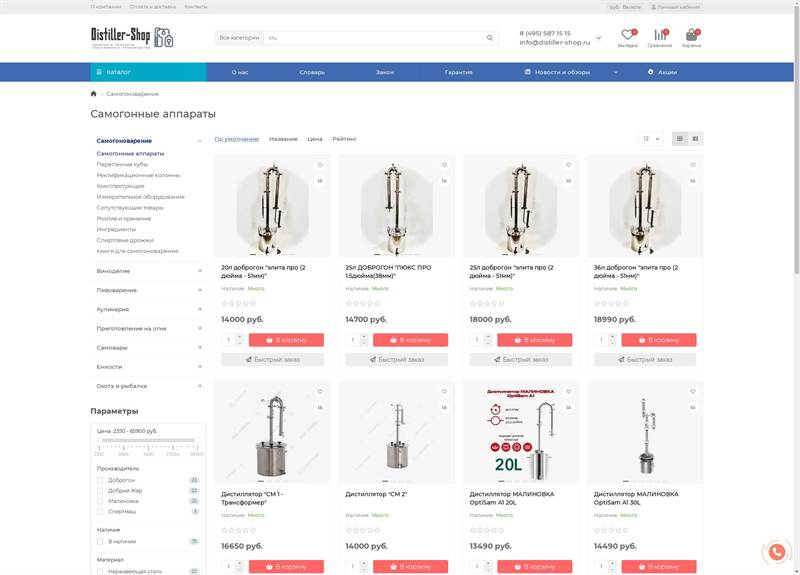Go to the Гарантия menu item

(x=459, y=72)
